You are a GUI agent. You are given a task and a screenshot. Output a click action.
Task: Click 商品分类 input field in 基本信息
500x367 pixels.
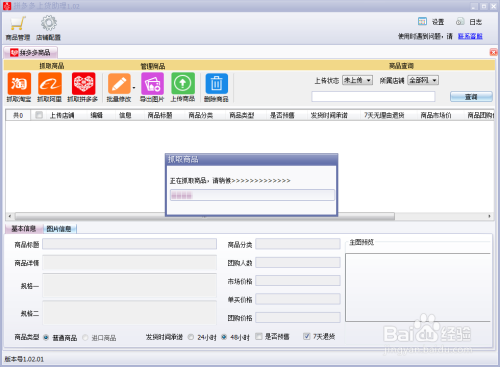298,244
